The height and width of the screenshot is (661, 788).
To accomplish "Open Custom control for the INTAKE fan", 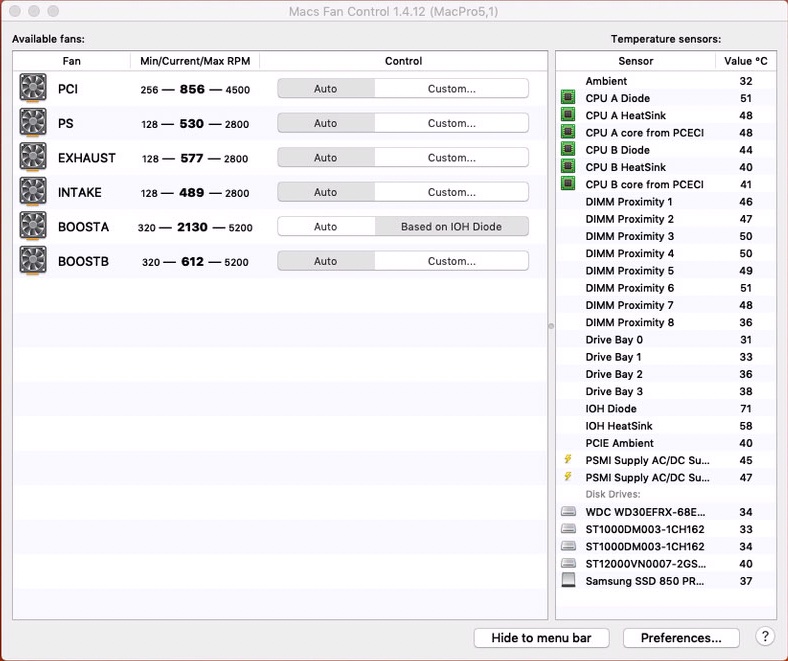I will click(451, 192).
